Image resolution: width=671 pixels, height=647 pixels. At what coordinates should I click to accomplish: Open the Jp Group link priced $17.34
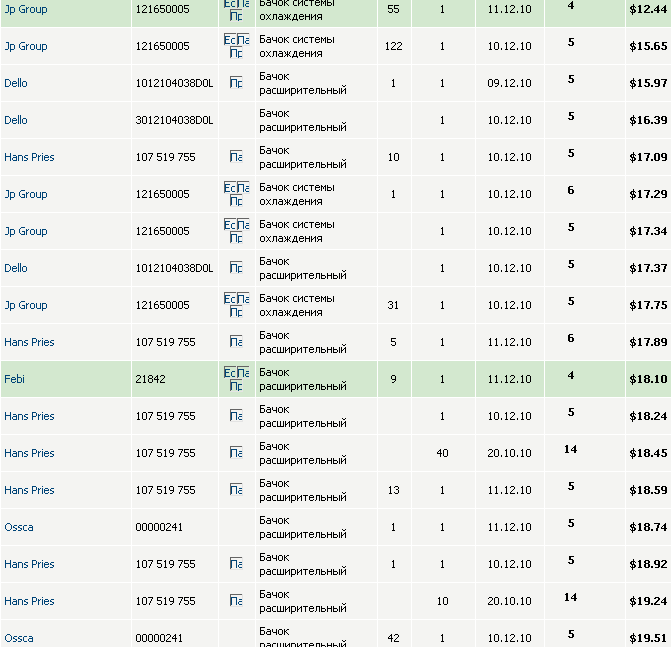(26, 231)
